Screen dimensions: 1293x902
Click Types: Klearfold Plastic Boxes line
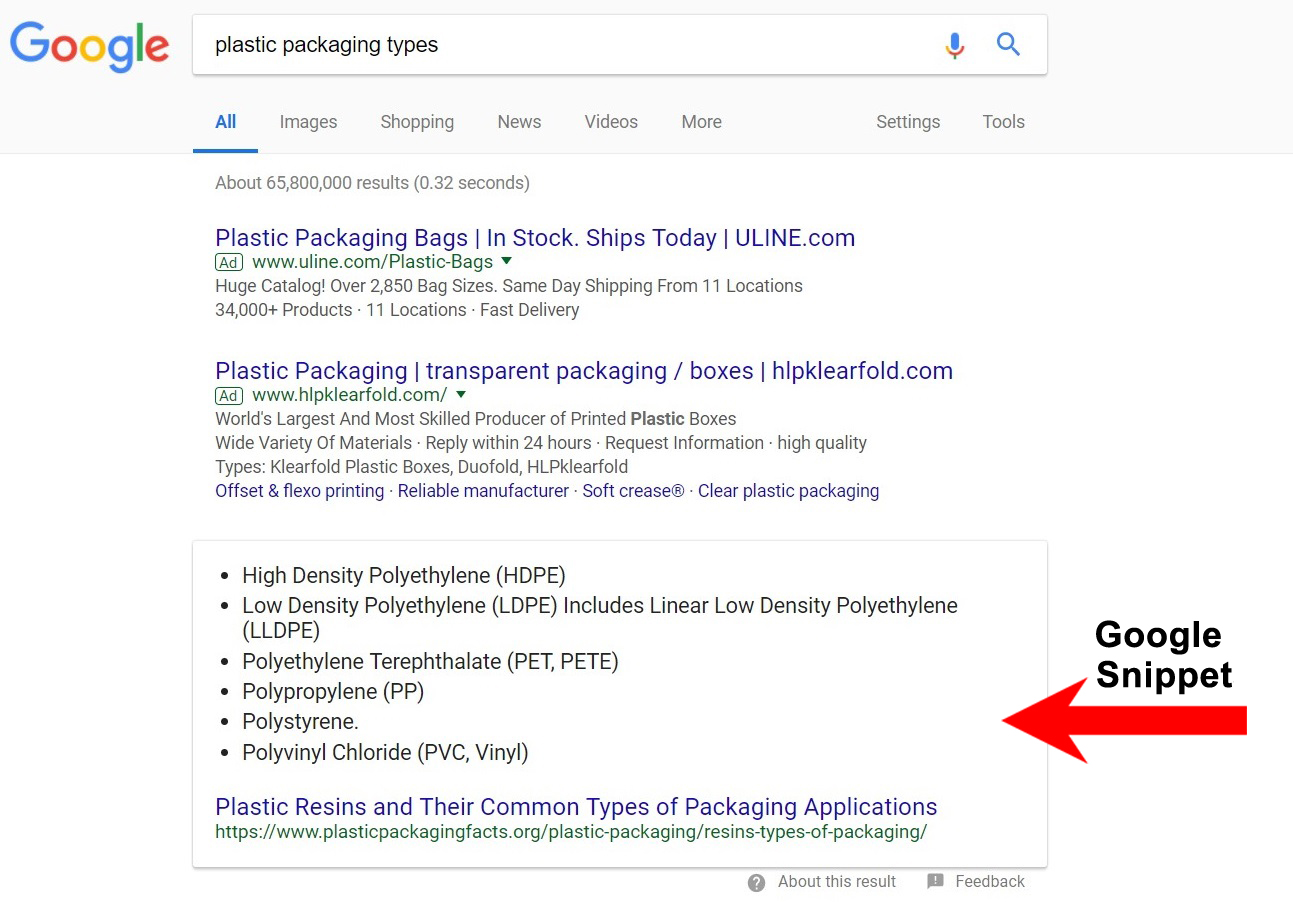[x=421, y=467]
